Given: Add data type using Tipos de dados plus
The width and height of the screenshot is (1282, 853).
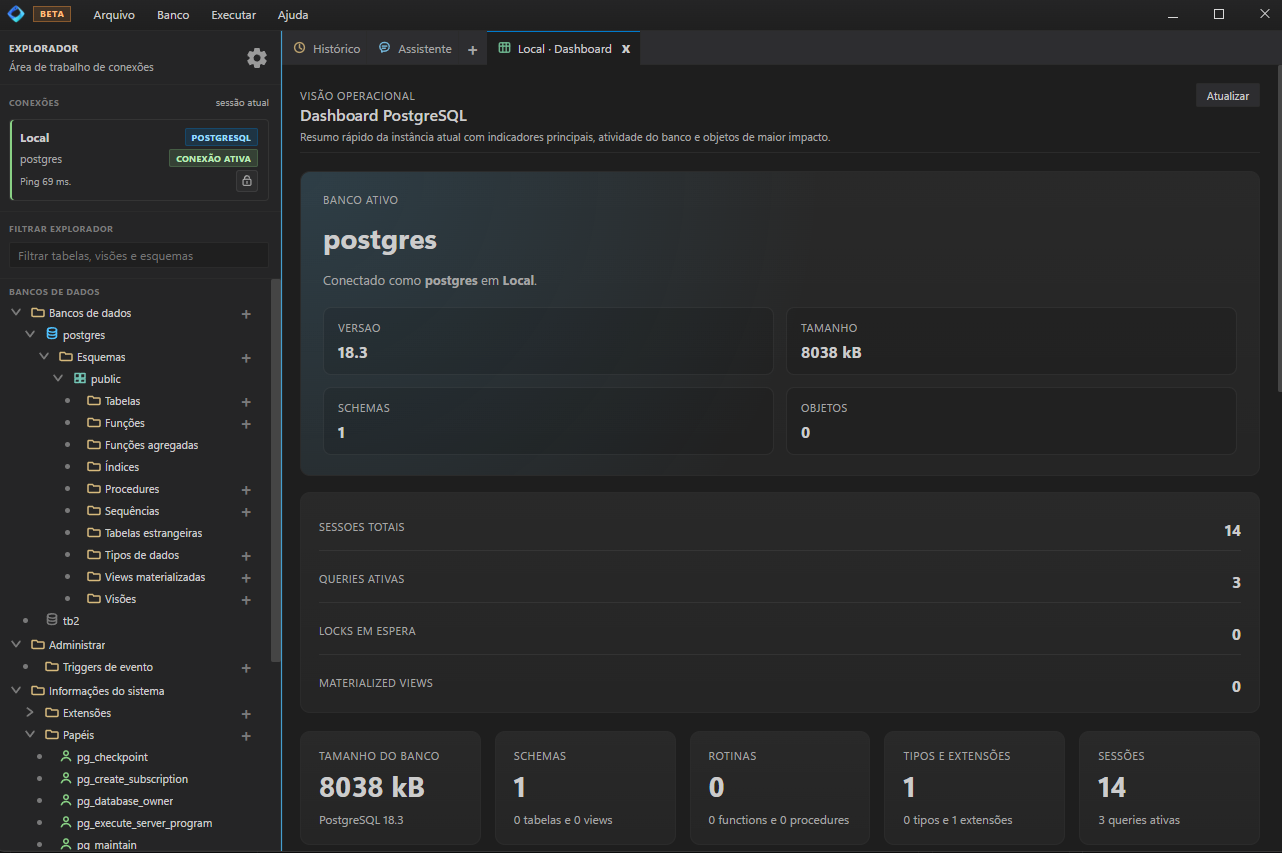Looking at the screenshot, I should coord(246,555).
